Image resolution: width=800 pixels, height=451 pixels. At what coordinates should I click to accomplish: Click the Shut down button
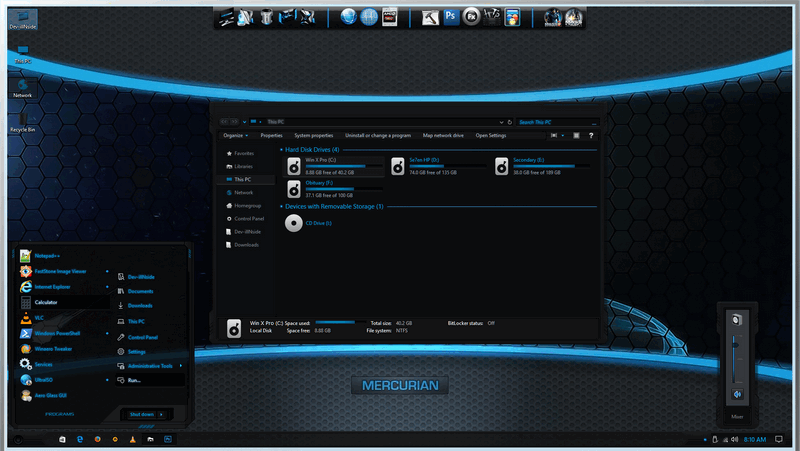tap(142, 413)
